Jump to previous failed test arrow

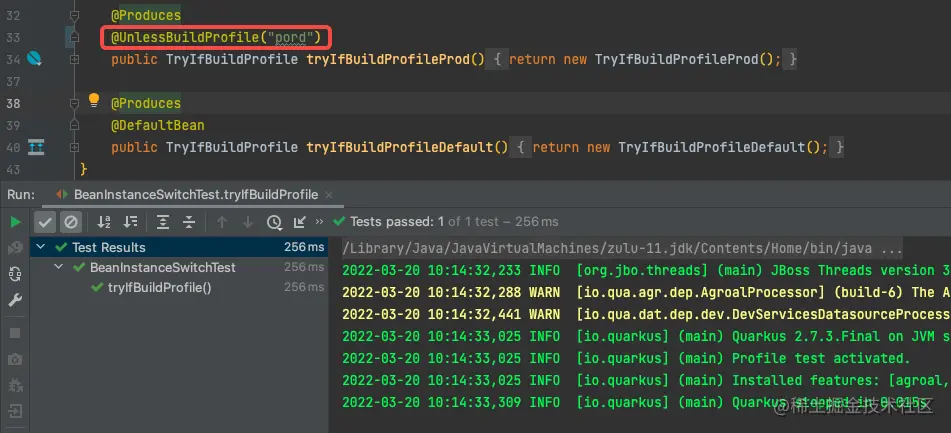click(222, 223)
